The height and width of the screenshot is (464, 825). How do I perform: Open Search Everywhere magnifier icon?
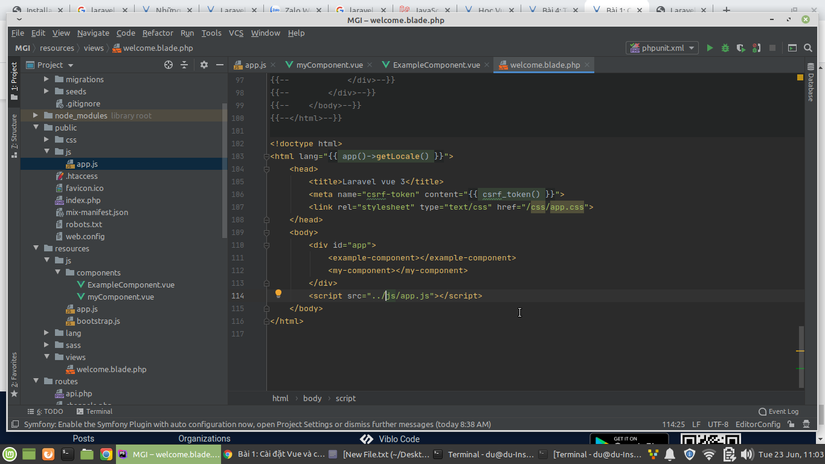(808, 48)
